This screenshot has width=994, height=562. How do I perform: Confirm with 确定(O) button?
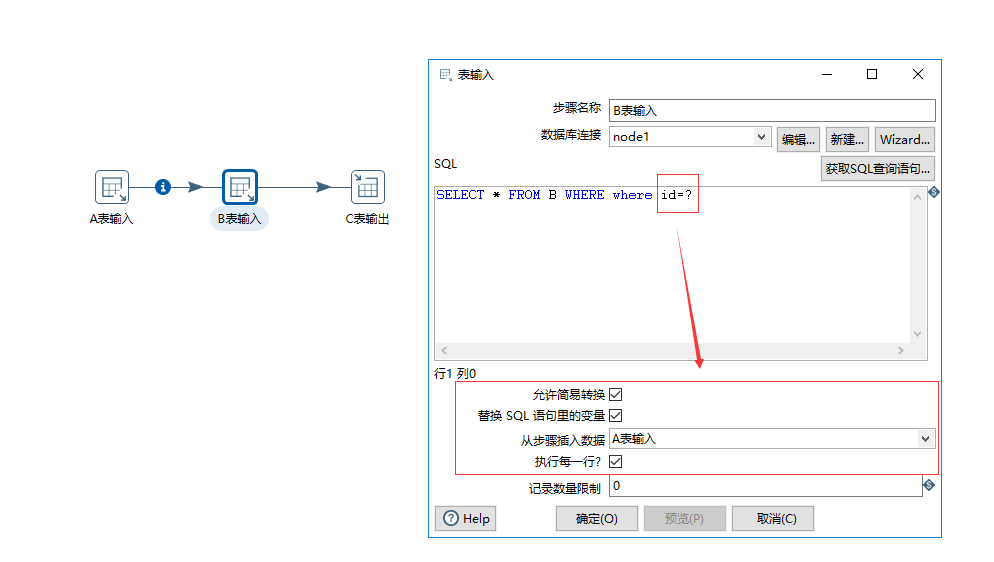point(597,518)
